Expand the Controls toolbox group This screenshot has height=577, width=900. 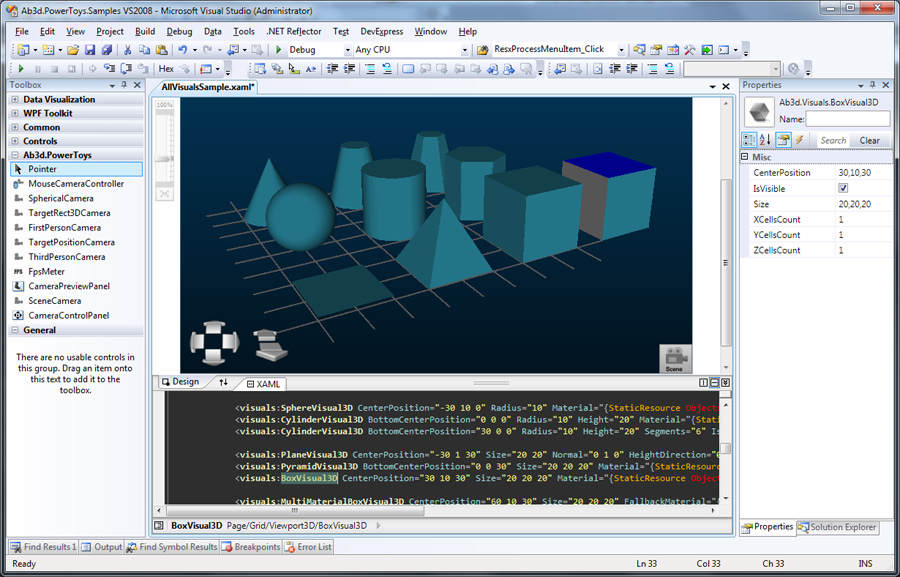15,141
